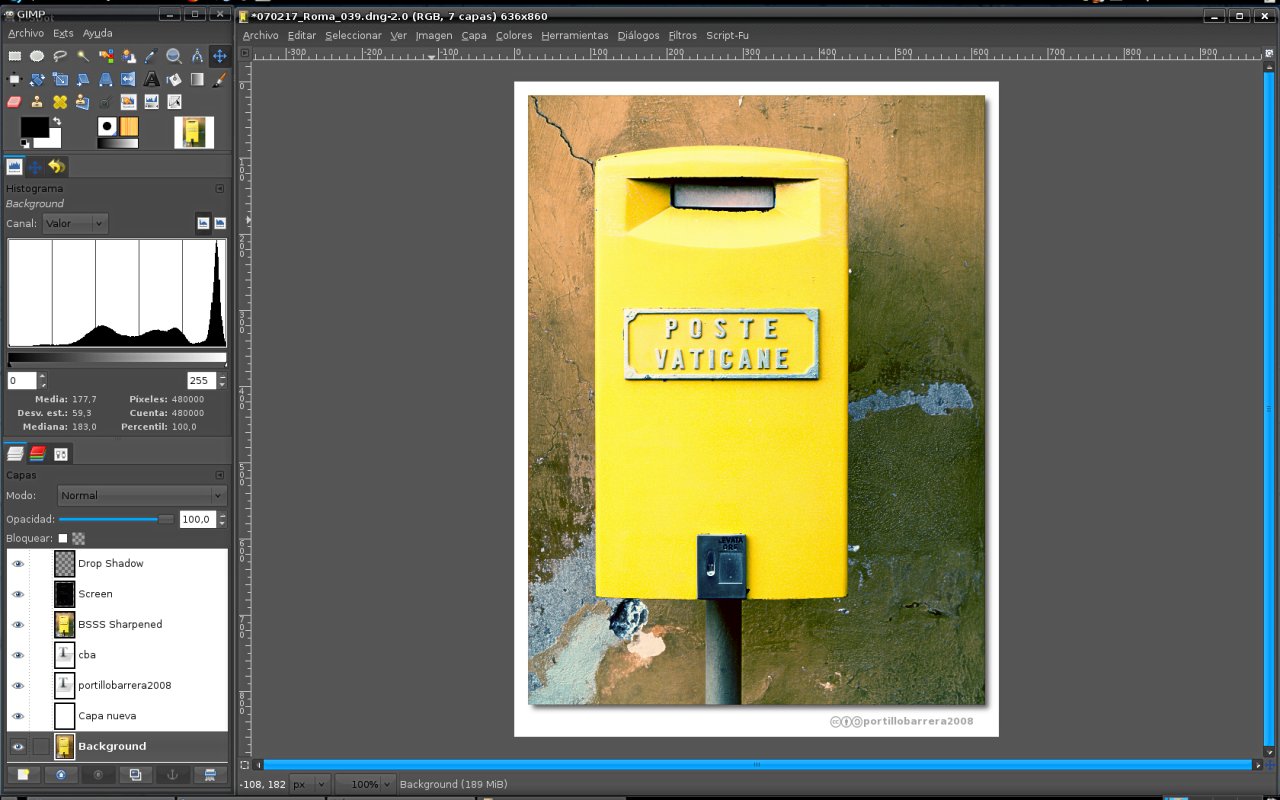Select the Select by Color tool
This screenshot has width=1280, height=800.
[106, 56]
